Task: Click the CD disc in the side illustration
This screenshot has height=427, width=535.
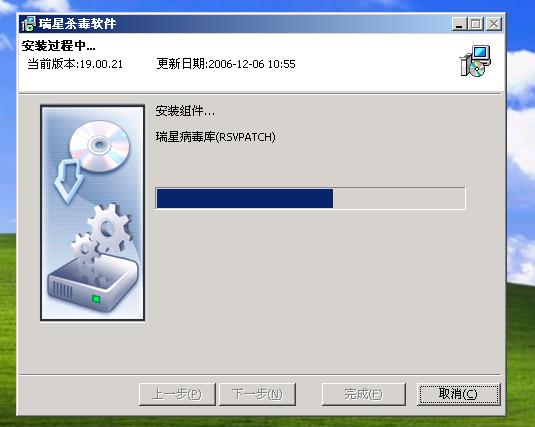Action: [100, 146]
